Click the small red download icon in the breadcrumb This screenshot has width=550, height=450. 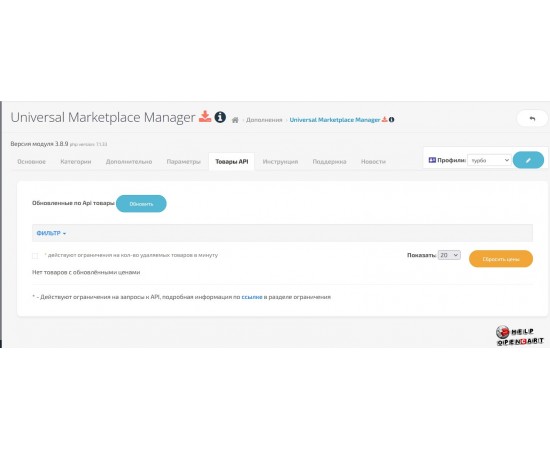click(x=384, y=120)
